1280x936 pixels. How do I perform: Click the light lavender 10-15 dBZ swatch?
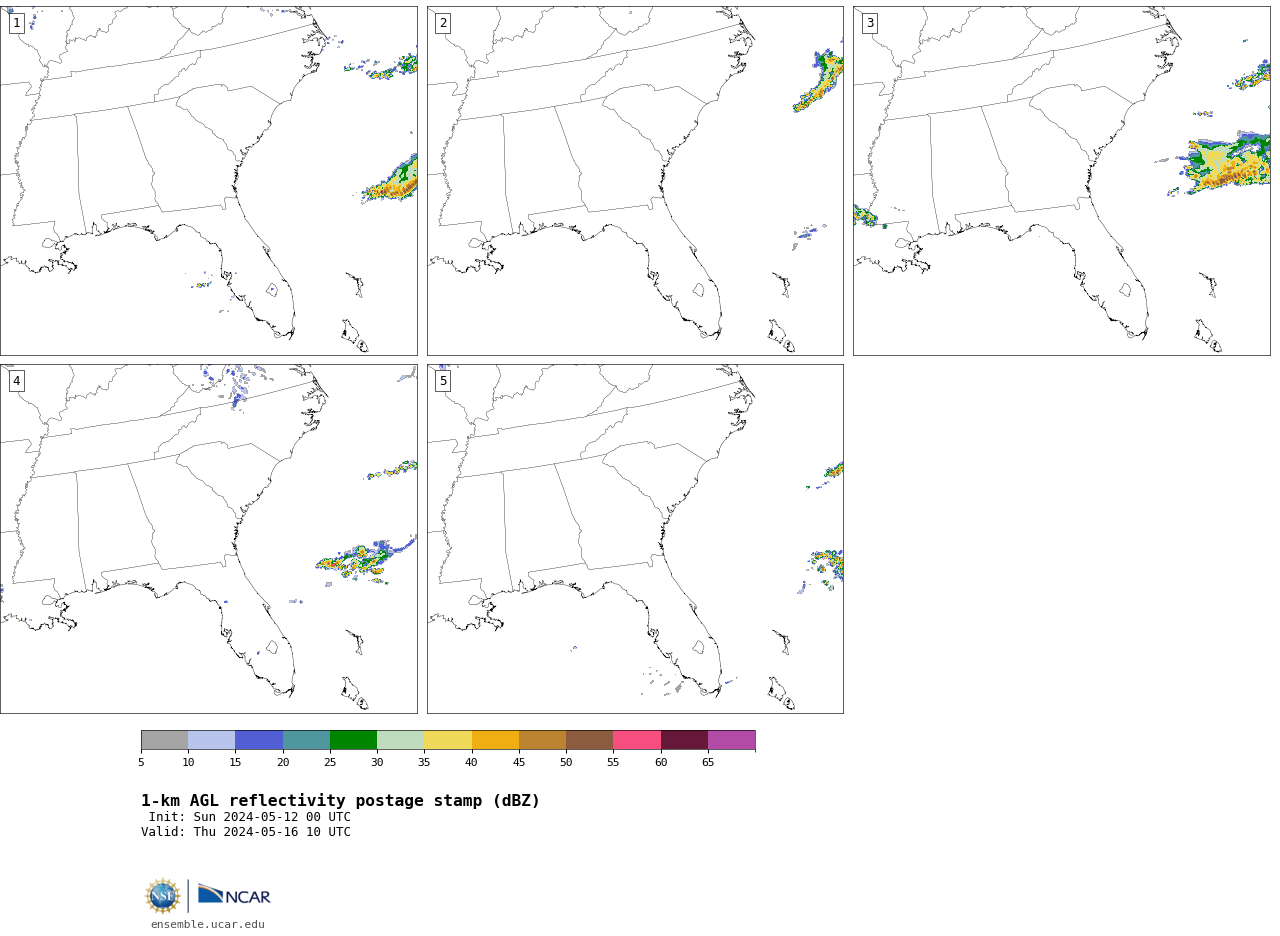(211, 740)
